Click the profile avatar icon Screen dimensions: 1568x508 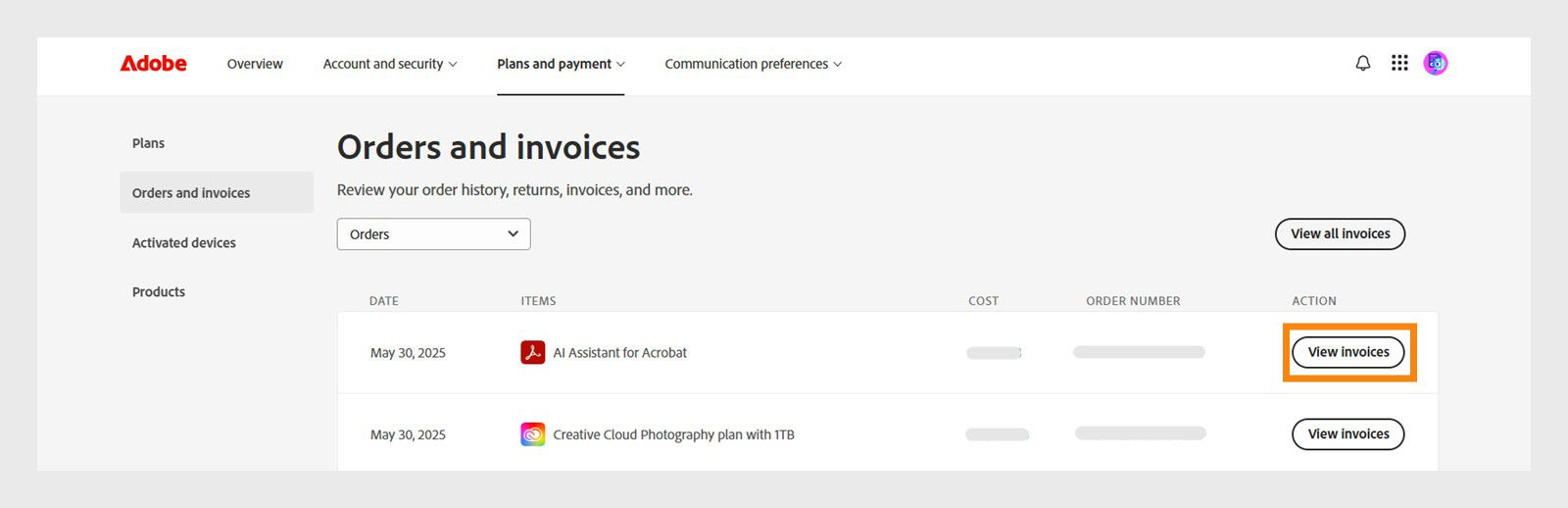pos(1436,64)
